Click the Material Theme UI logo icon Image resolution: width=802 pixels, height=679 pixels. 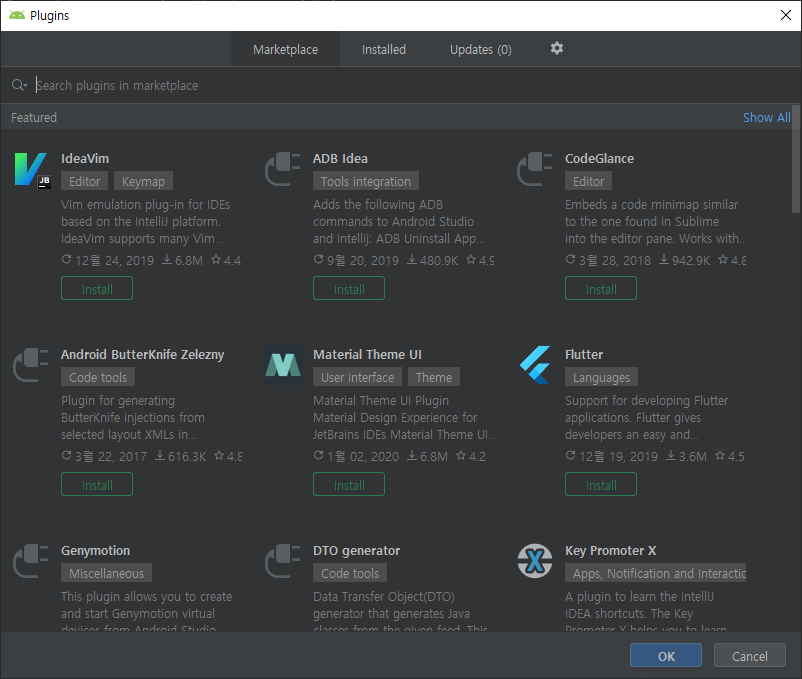coord(283,365)
